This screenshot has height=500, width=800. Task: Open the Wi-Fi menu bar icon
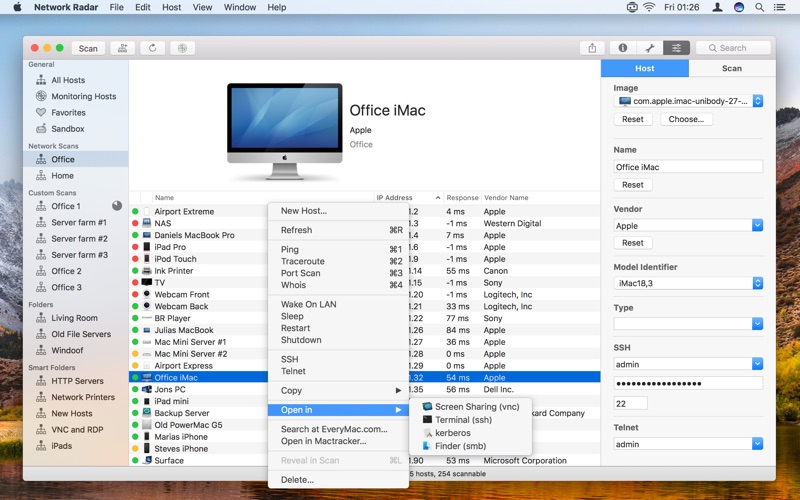coord(648,7)
